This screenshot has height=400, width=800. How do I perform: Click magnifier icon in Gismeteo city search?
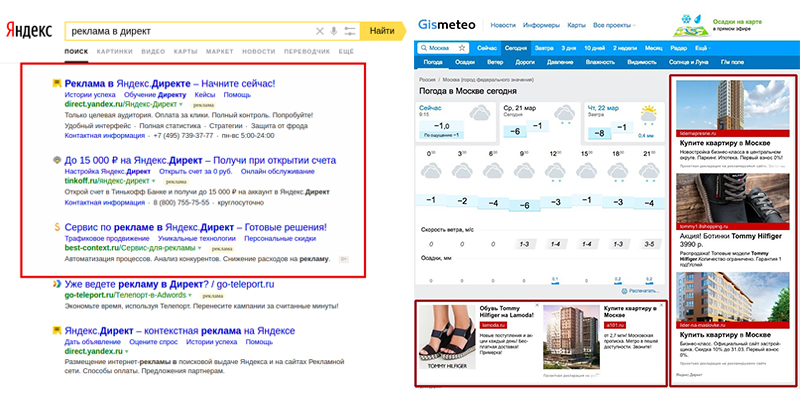point(424,48)
